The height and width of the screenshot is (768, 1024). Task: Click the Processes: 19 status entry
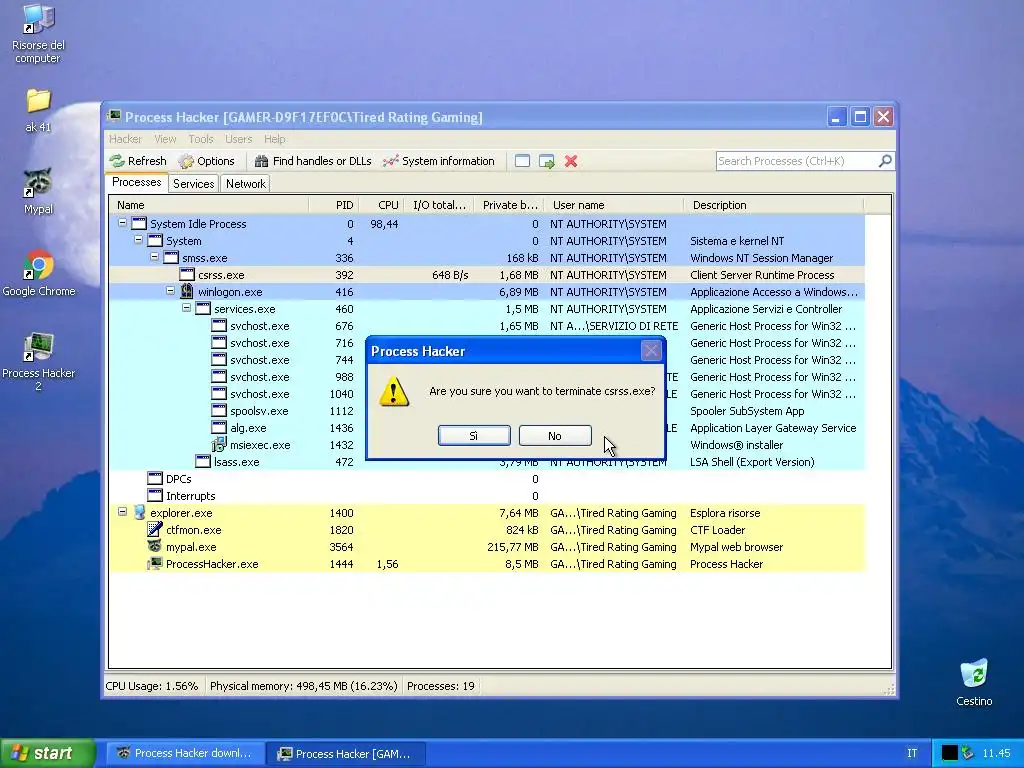point(441,686)
